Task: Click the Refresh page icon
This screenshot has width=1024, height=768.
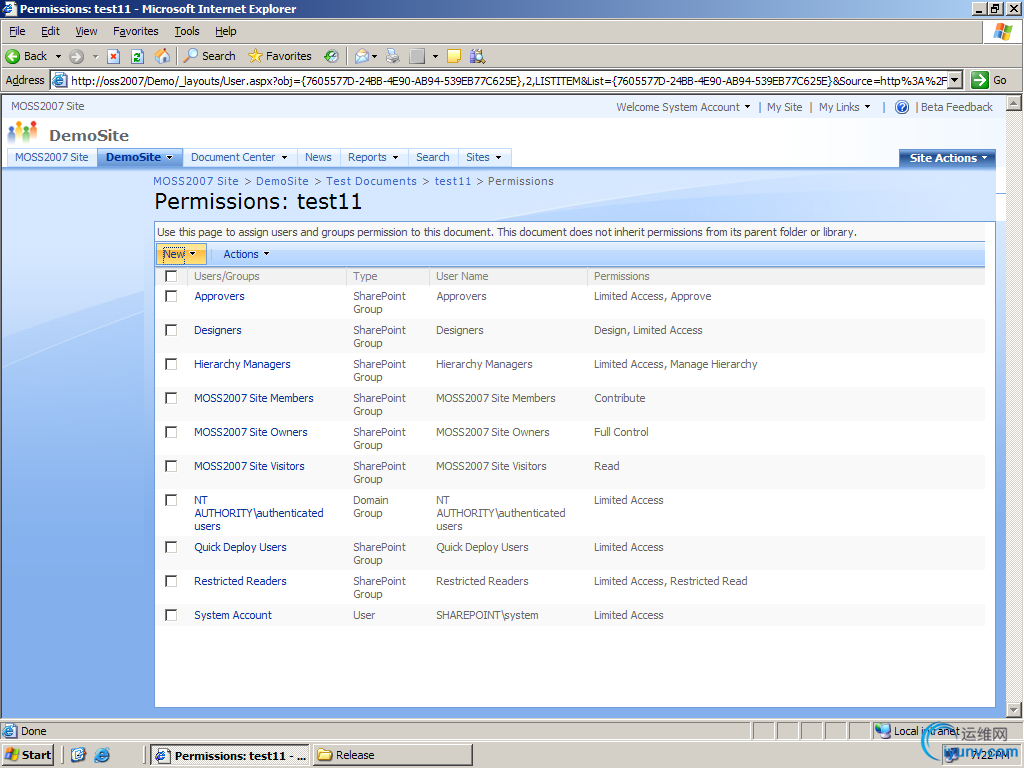Action: (137, 56)
